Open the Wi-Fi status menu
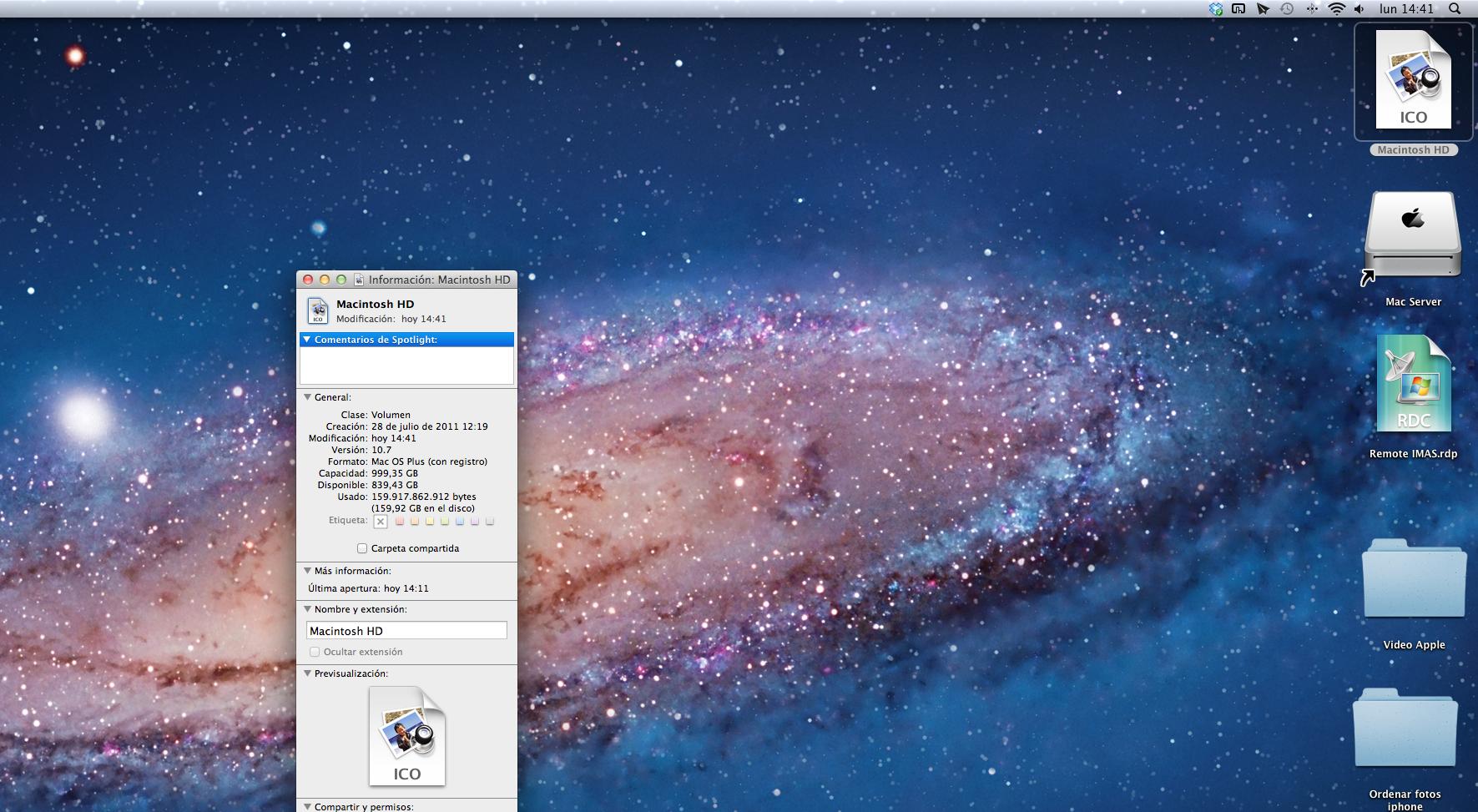This screenshot has width=1478, height=812. (1337, 9)
